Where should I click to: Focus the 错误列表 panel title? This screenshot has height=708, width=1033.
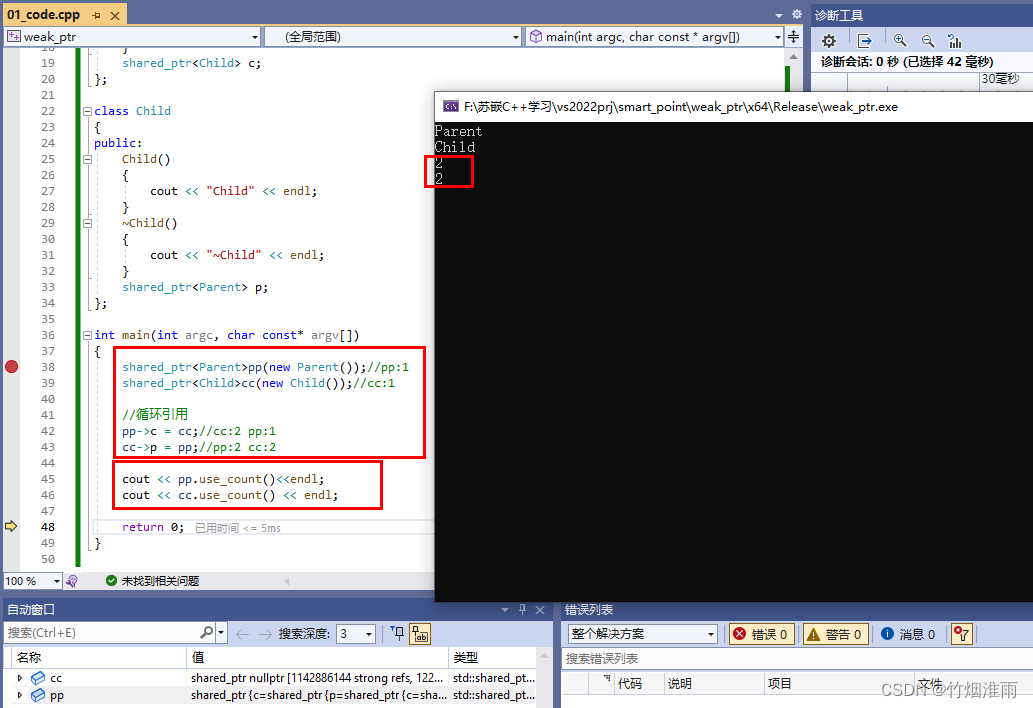coord(589,610)
